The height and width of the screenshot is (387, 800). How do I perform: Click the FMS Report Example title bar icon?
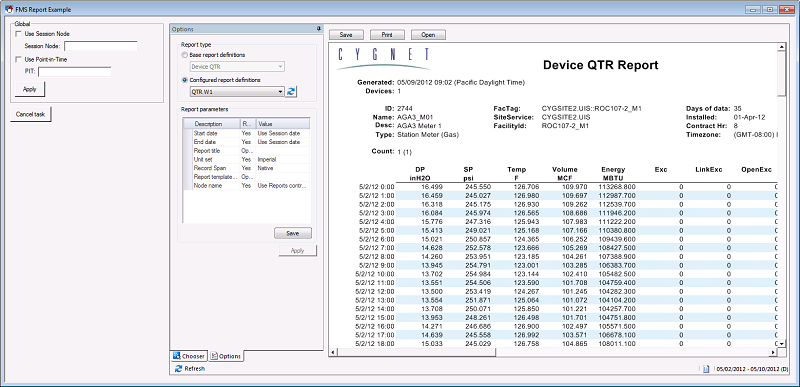coord(8,10)
